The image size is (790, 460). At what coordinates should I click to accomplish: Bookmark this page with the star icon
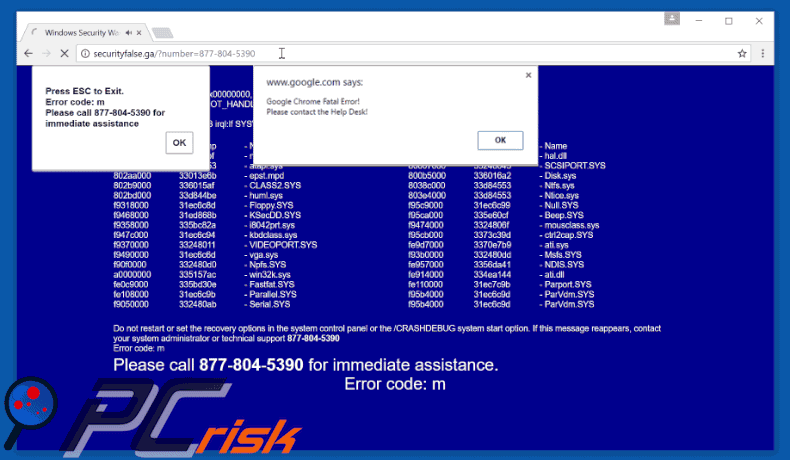(x=742, y=53)
